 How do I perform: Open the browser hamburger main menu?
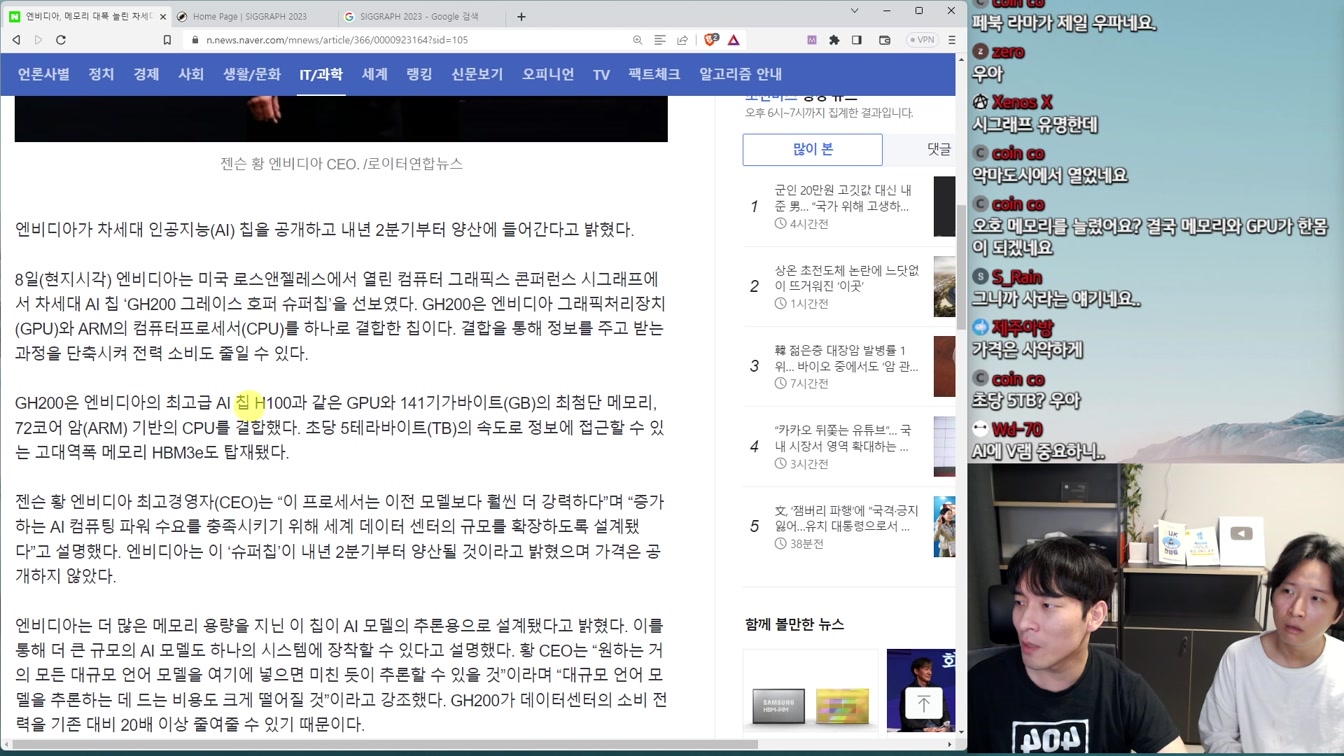[951, 40]
